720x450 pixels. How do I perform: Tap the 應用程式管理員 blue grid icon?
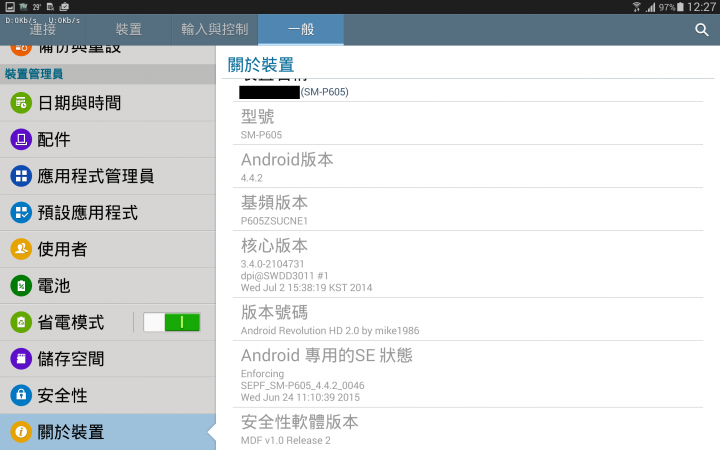pyautogui.click(x=21, y=176)
